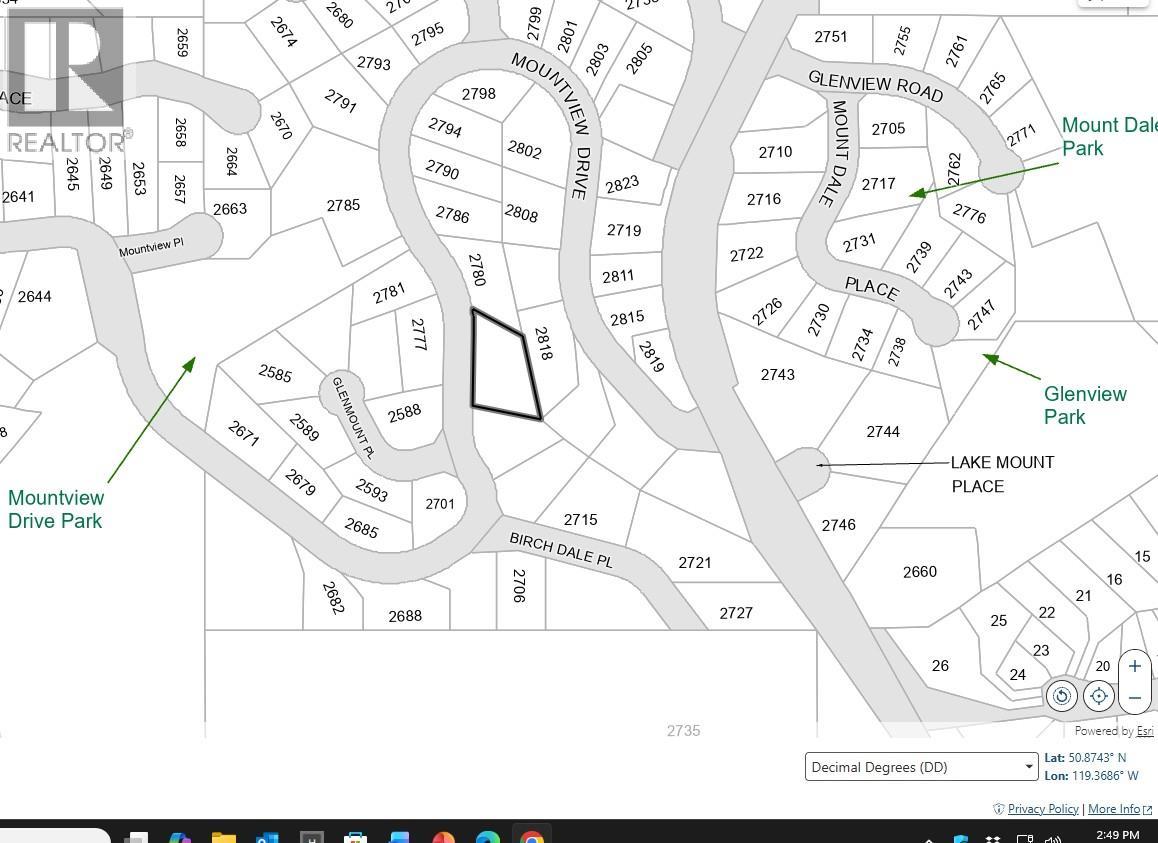Select parcel 2727 on the map

(736, 612)
